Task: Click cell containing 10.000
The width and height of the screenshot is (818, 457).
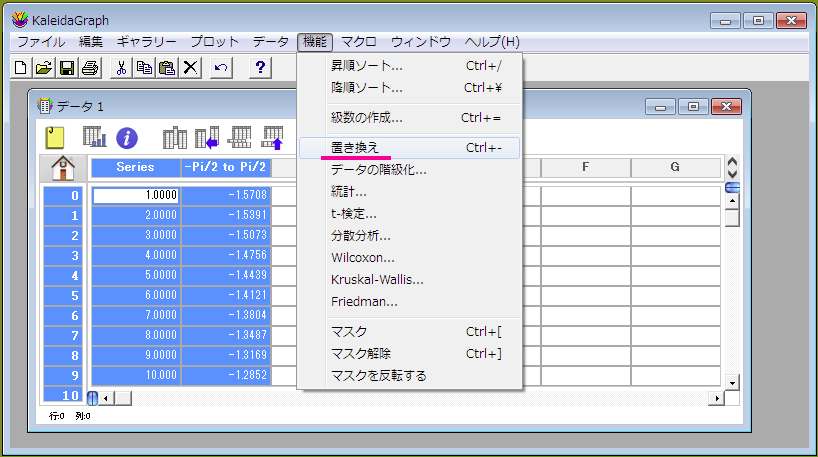Action: pos(136,375)
